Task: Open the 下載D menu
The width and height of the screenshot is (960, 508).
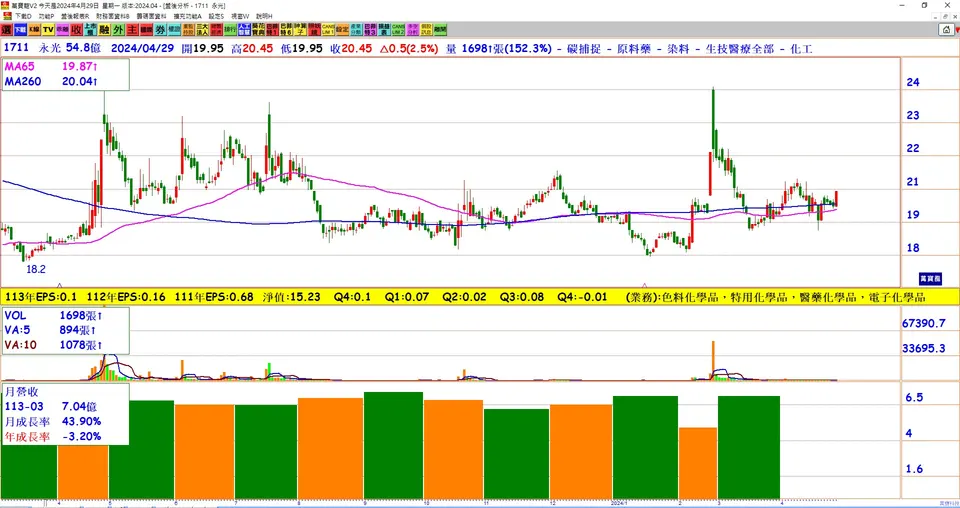Action: click(23, 16)
